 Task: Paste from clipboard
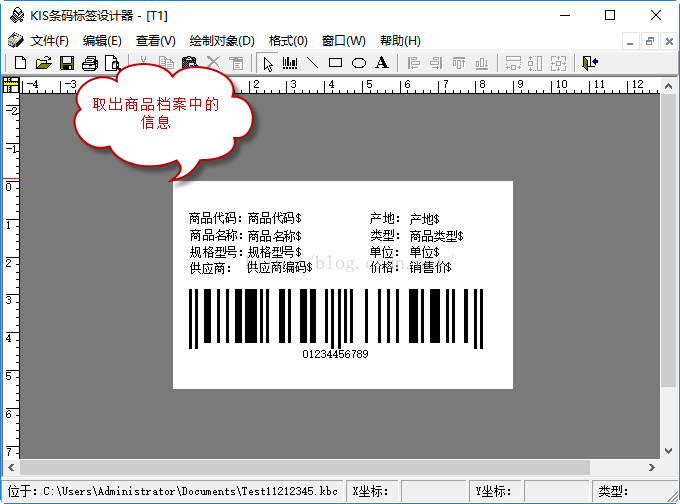pyautogui.click(x=190, y=63)
